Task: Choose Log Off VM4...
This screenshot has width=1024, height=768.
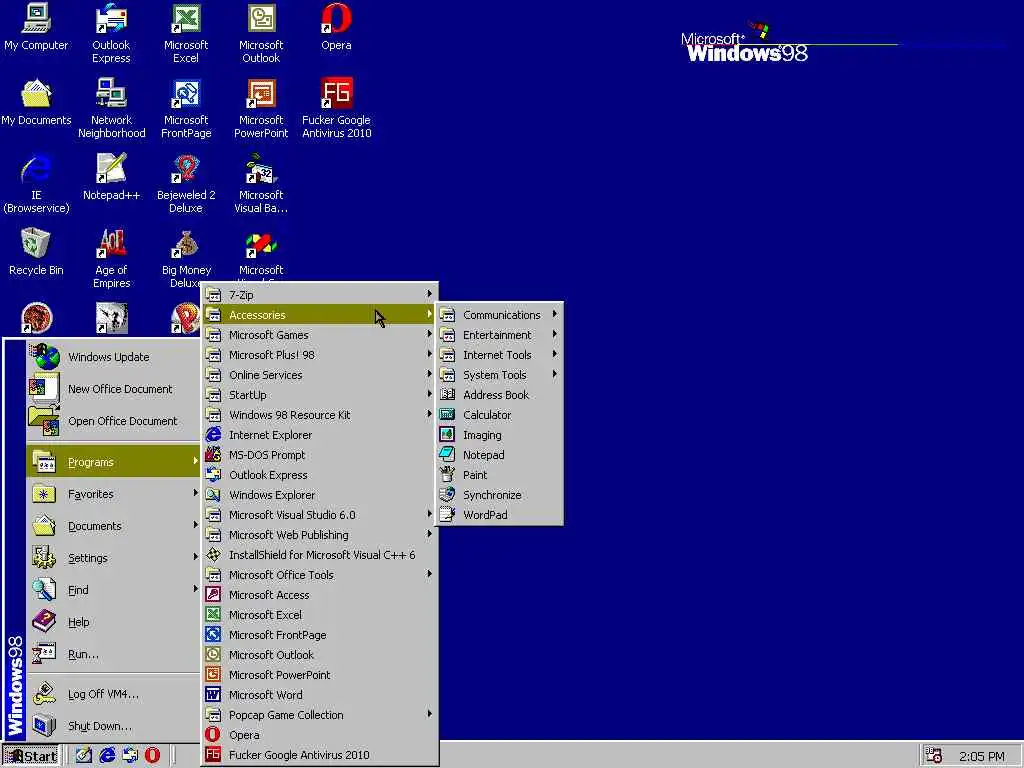Action: 113,694
